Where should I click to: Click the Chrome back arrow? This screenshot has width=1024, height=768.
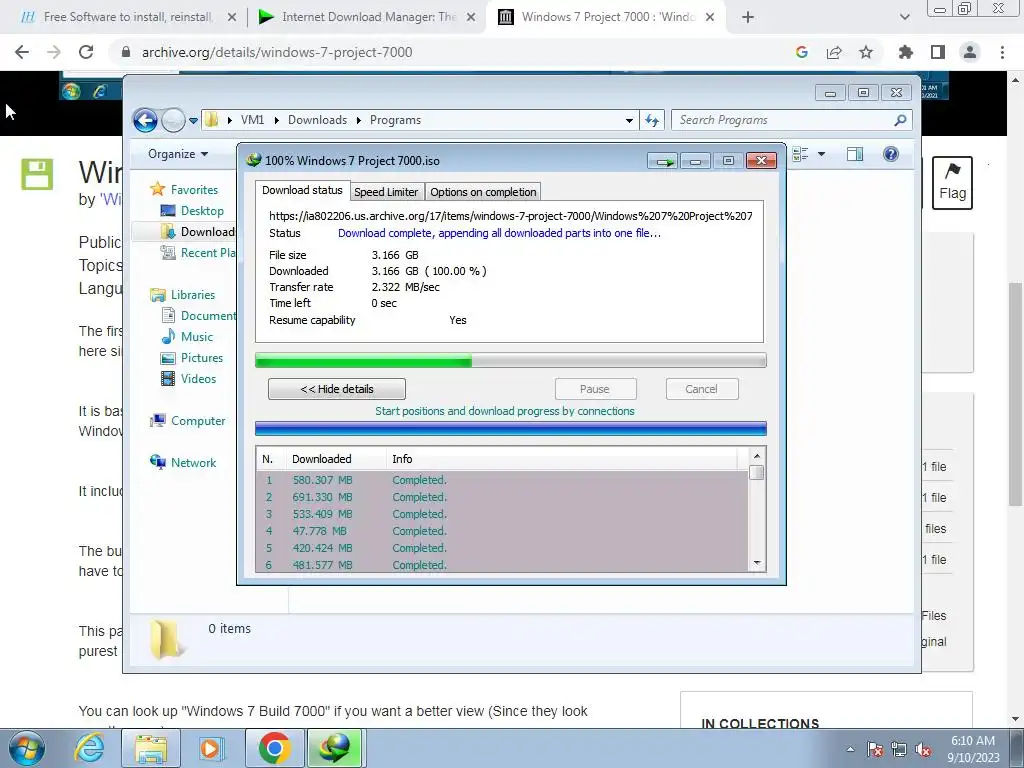tap(22, 52)
